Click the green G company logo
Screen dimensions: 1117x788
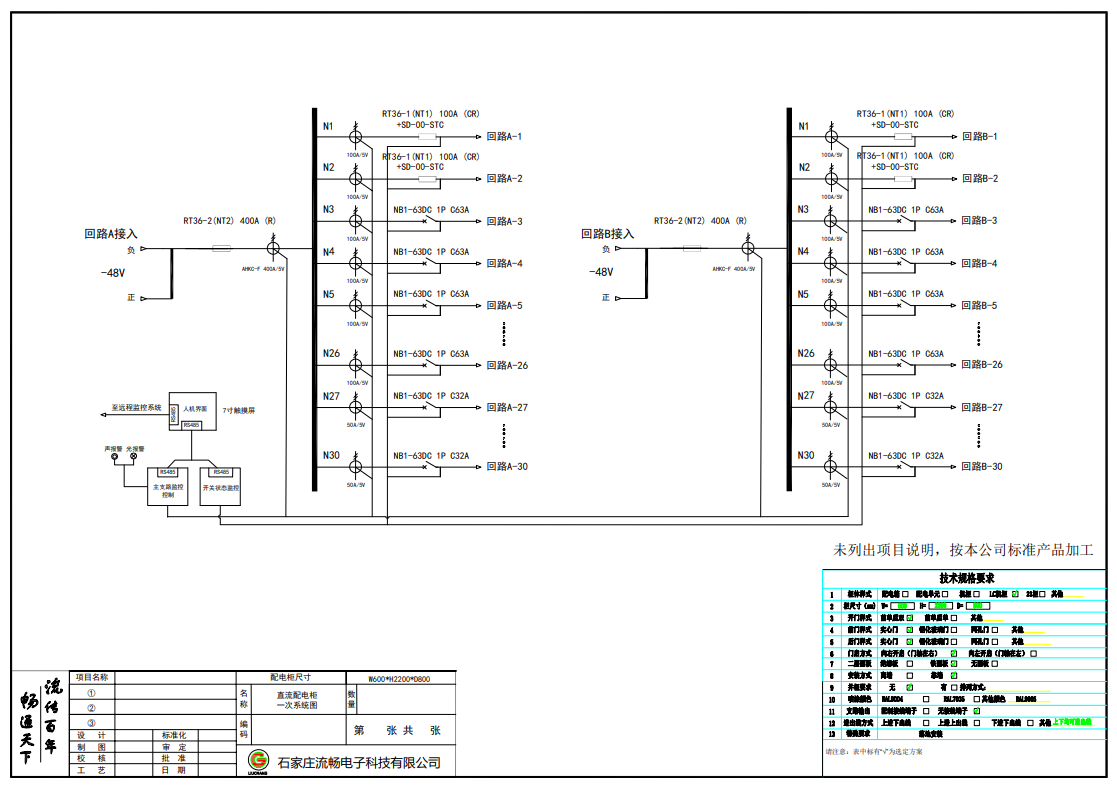[257, 762]
